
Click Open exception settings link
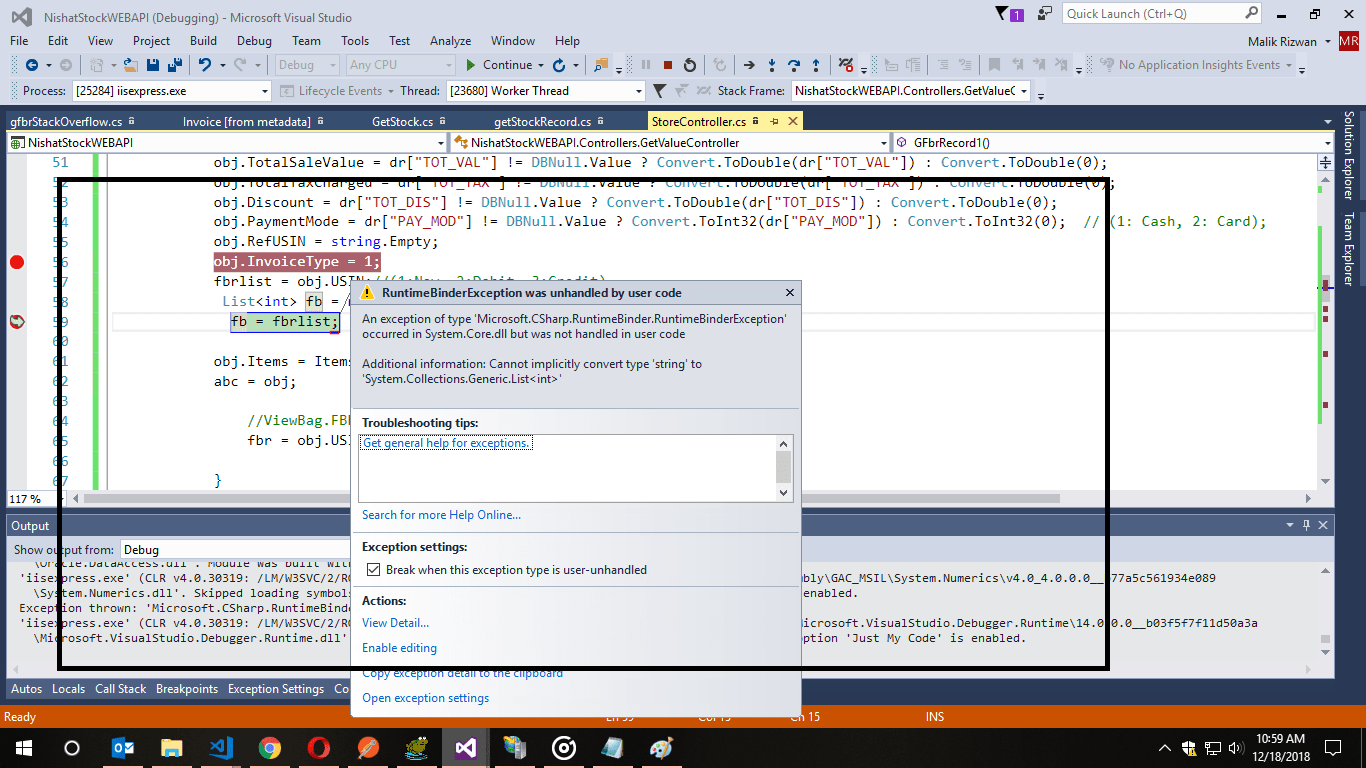[425, 698]
